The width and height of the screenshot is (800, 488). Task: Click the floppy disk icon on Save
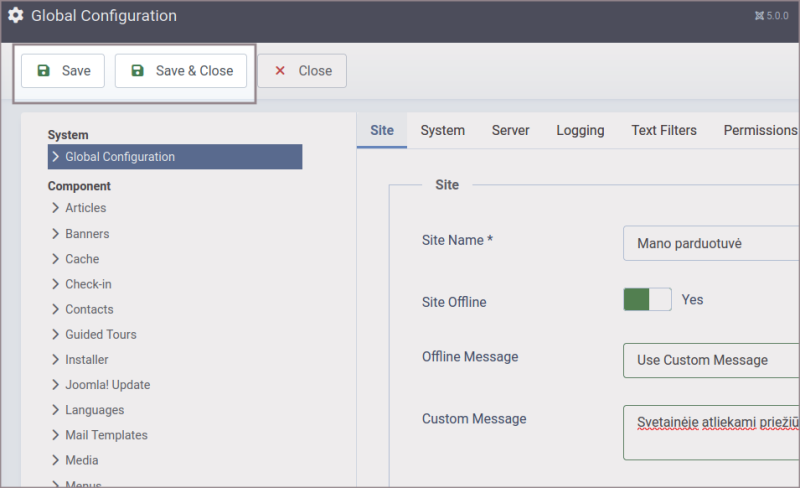pyautogui.click(x=44, y=70)
